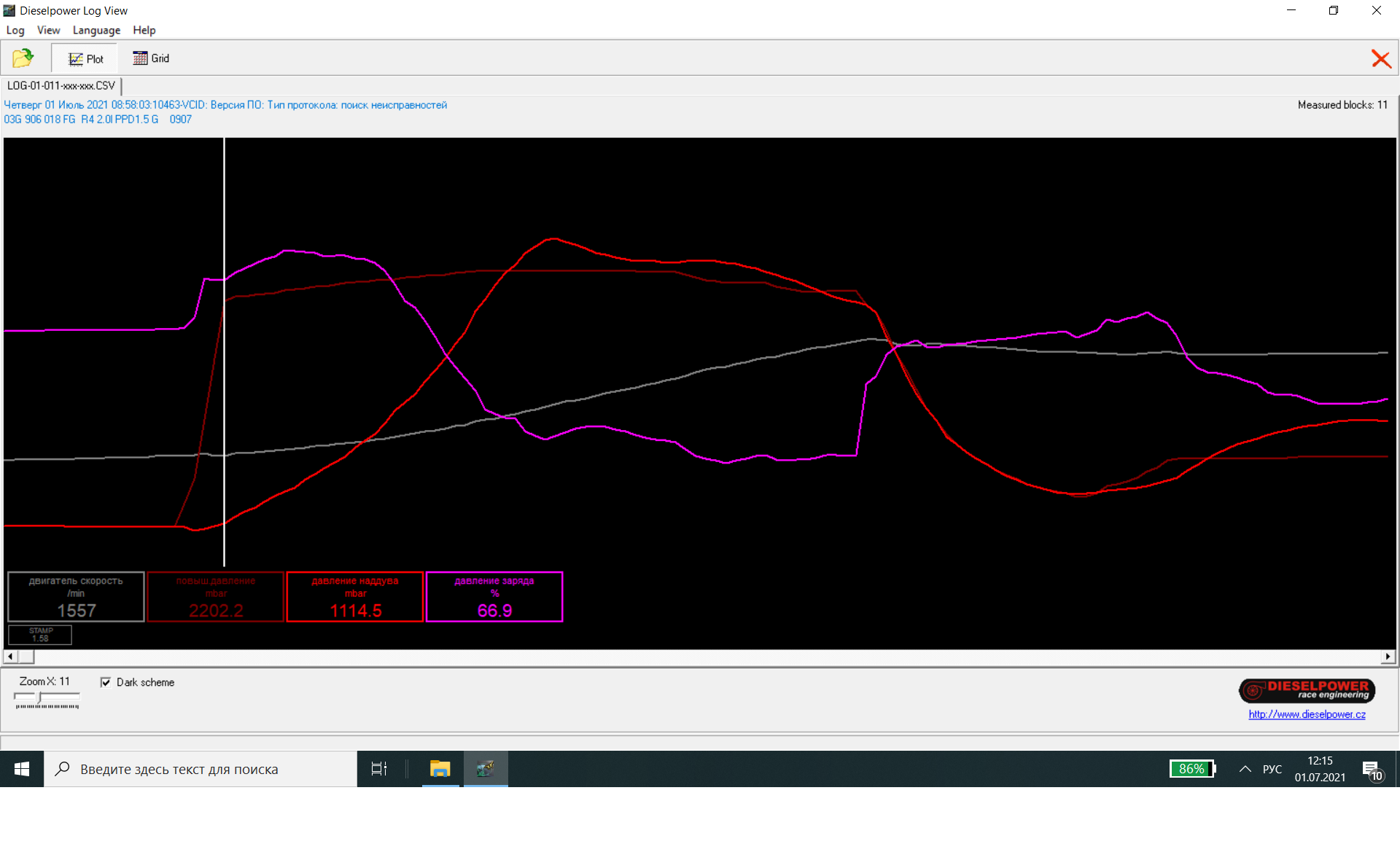The width and height of the screenshot is (1400, 844).
Task: Select the LOG-01-011-xxx-xxx.CSV tab
Action: [x=61, y=85]
